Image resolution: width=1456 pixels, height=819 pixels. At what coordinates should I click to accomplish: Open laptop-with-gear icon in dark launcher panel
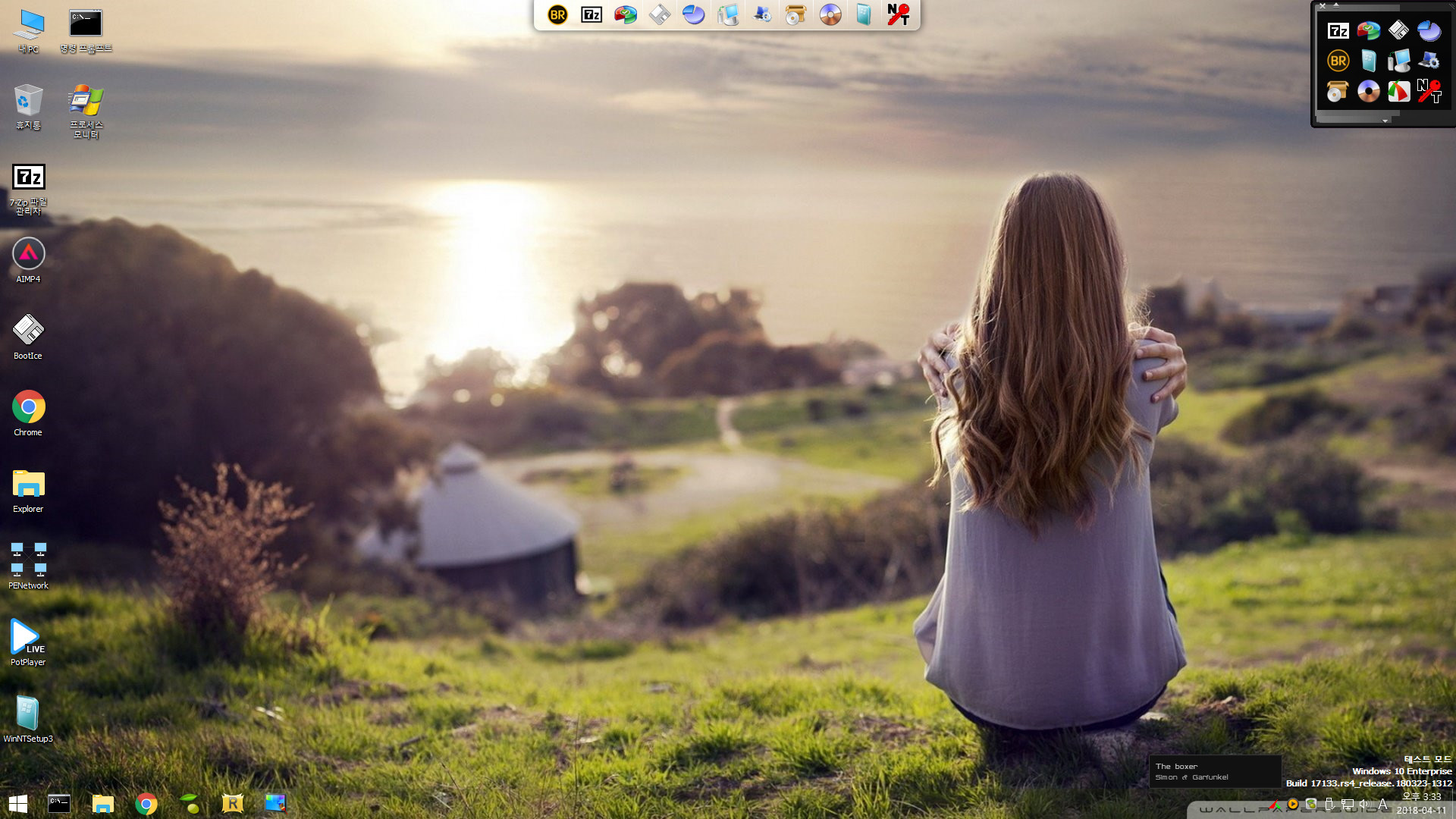1429,61
